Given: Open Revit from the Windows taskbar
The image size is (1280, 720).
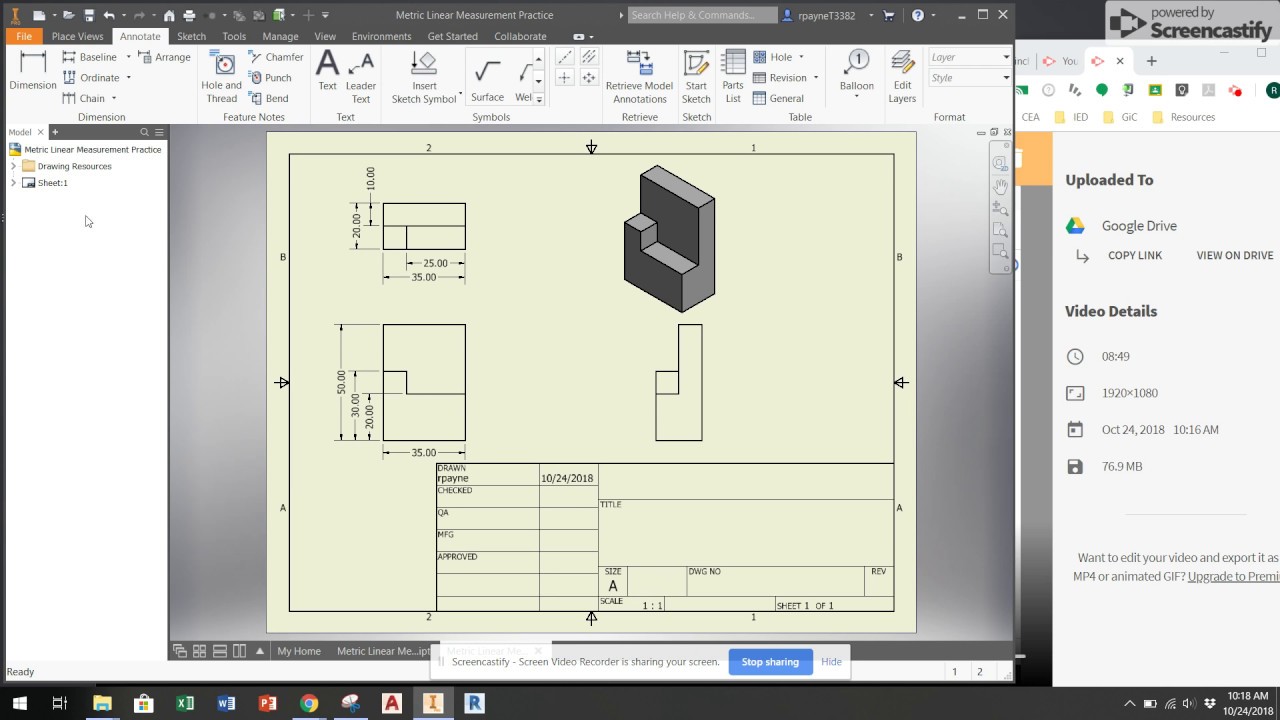Looking at the screenshot, I should point(475,703).
